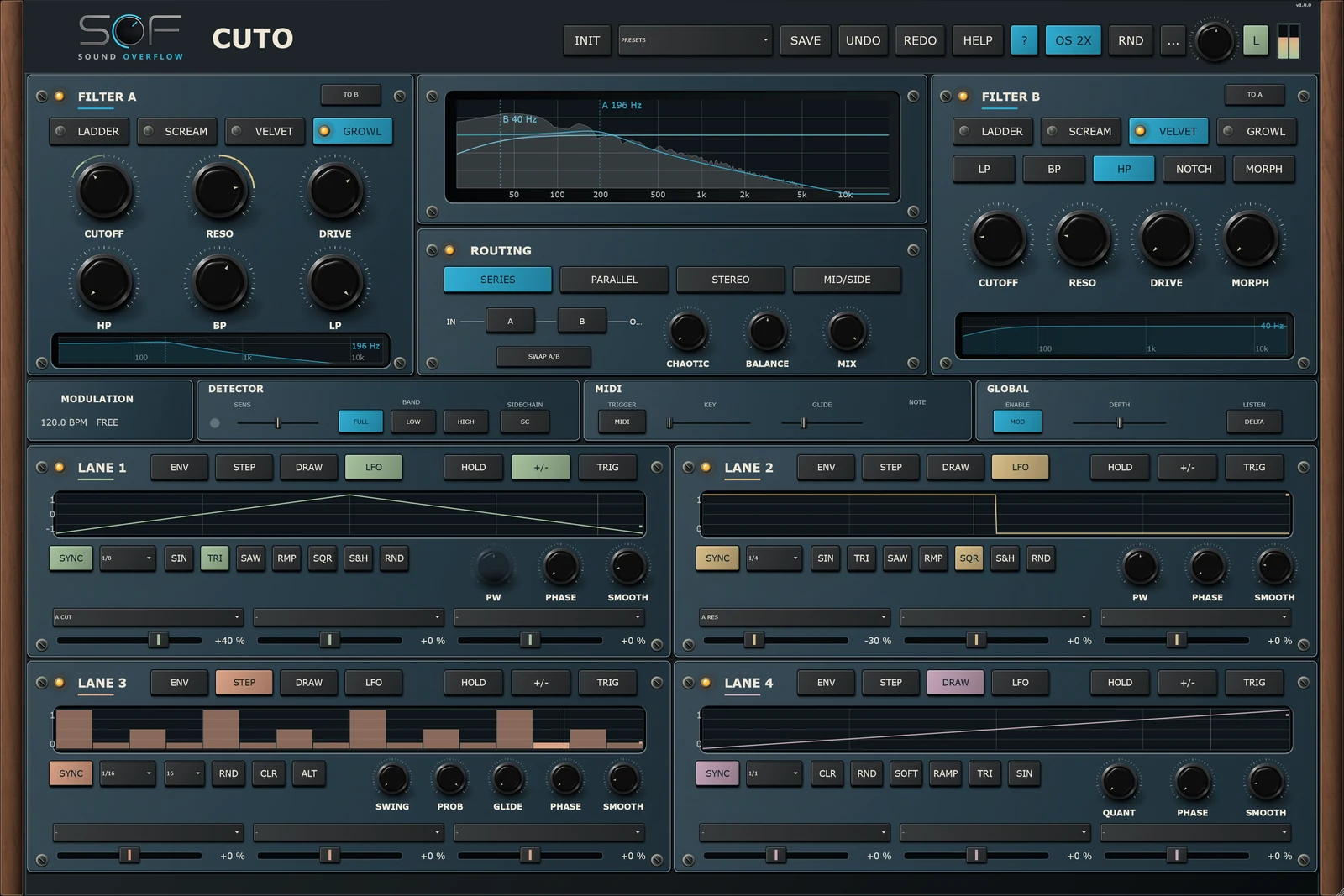The height and width of the screenshot is (896, 1344).
Task: Toggle Lane 2 power LED
Action: 706,468
